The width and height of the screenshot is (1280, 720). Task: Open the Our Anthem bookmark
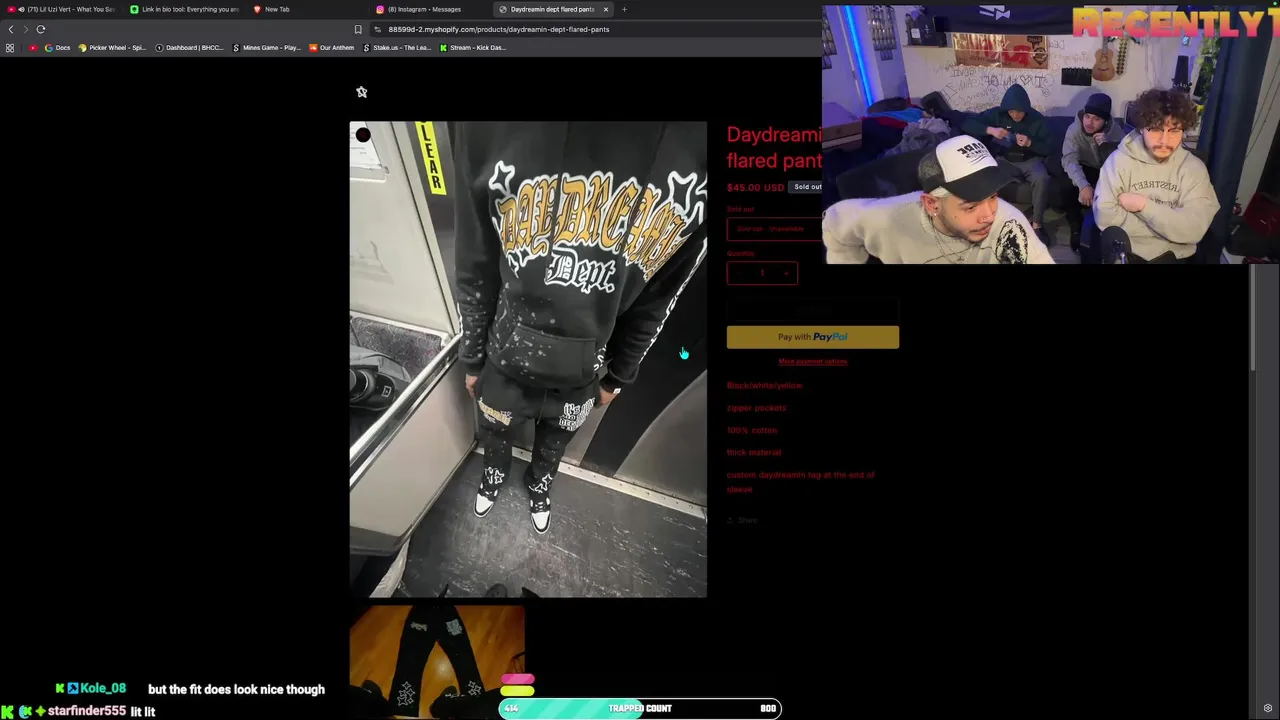click(331, 48)
